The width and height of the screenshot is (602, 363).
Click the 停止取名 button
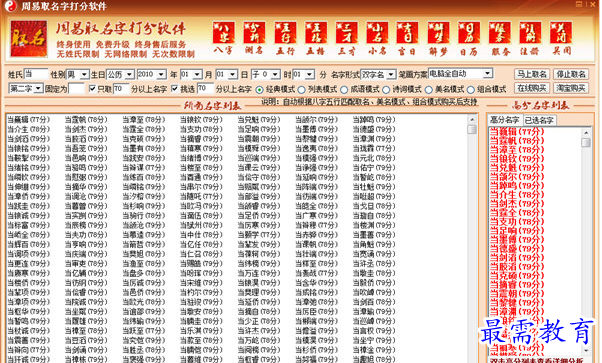[571, 74]
